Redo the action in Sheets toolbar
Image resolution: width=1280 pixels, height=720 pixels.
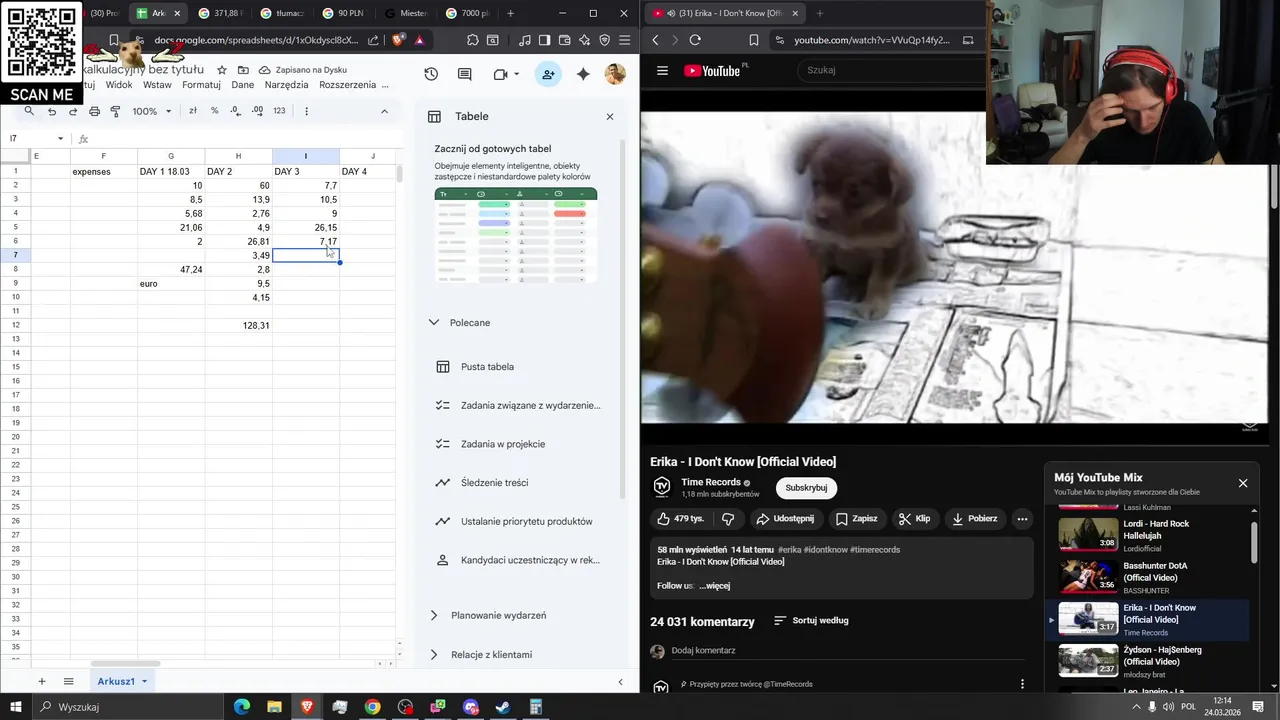coord(73,111)
